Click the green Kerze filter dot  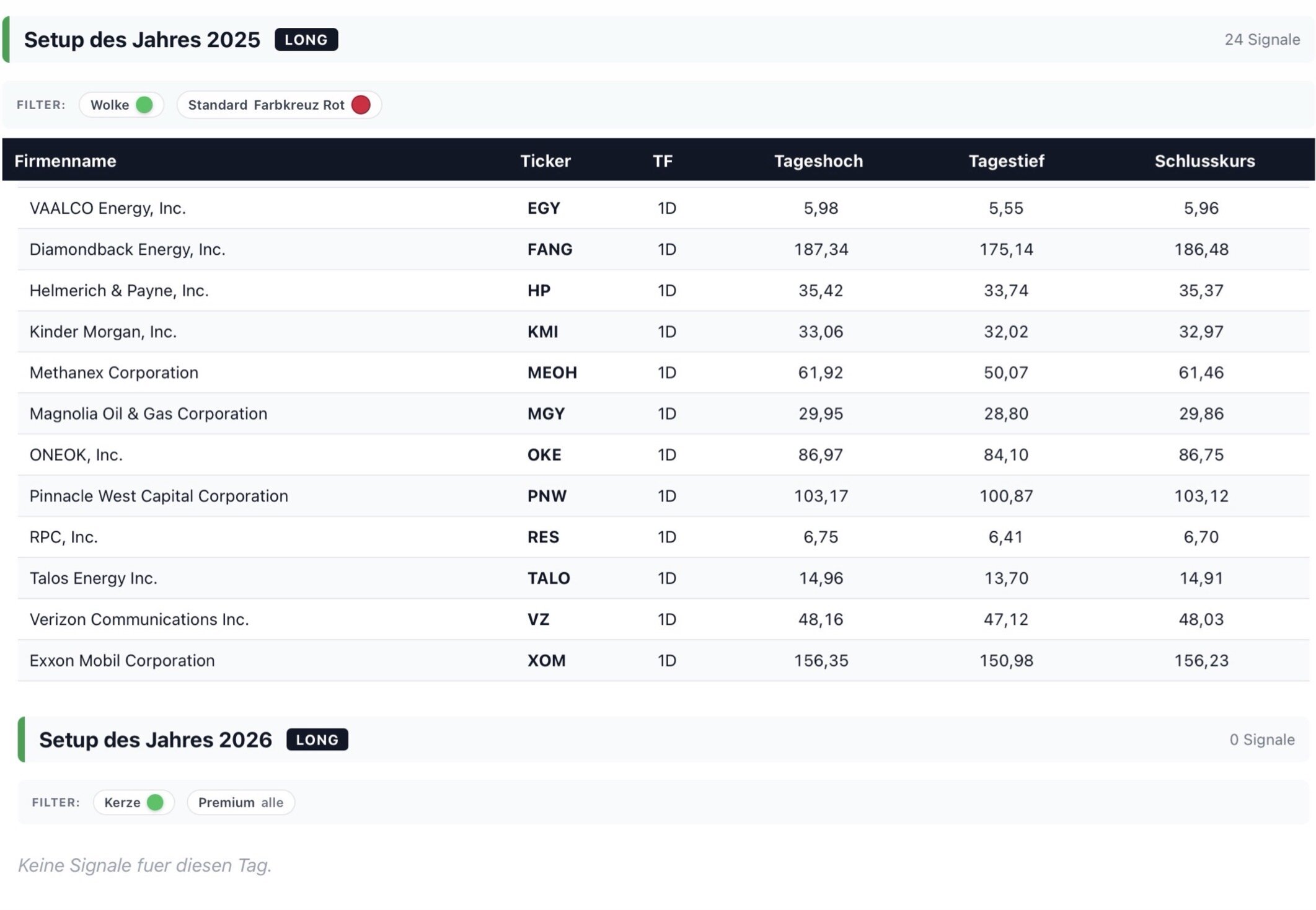click(155, 802)
